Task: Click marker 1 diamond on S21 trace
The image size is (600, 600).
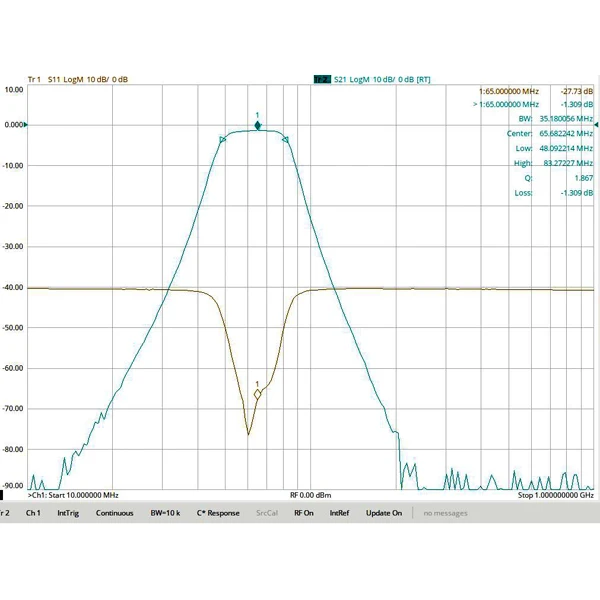Action: (258, 126)
